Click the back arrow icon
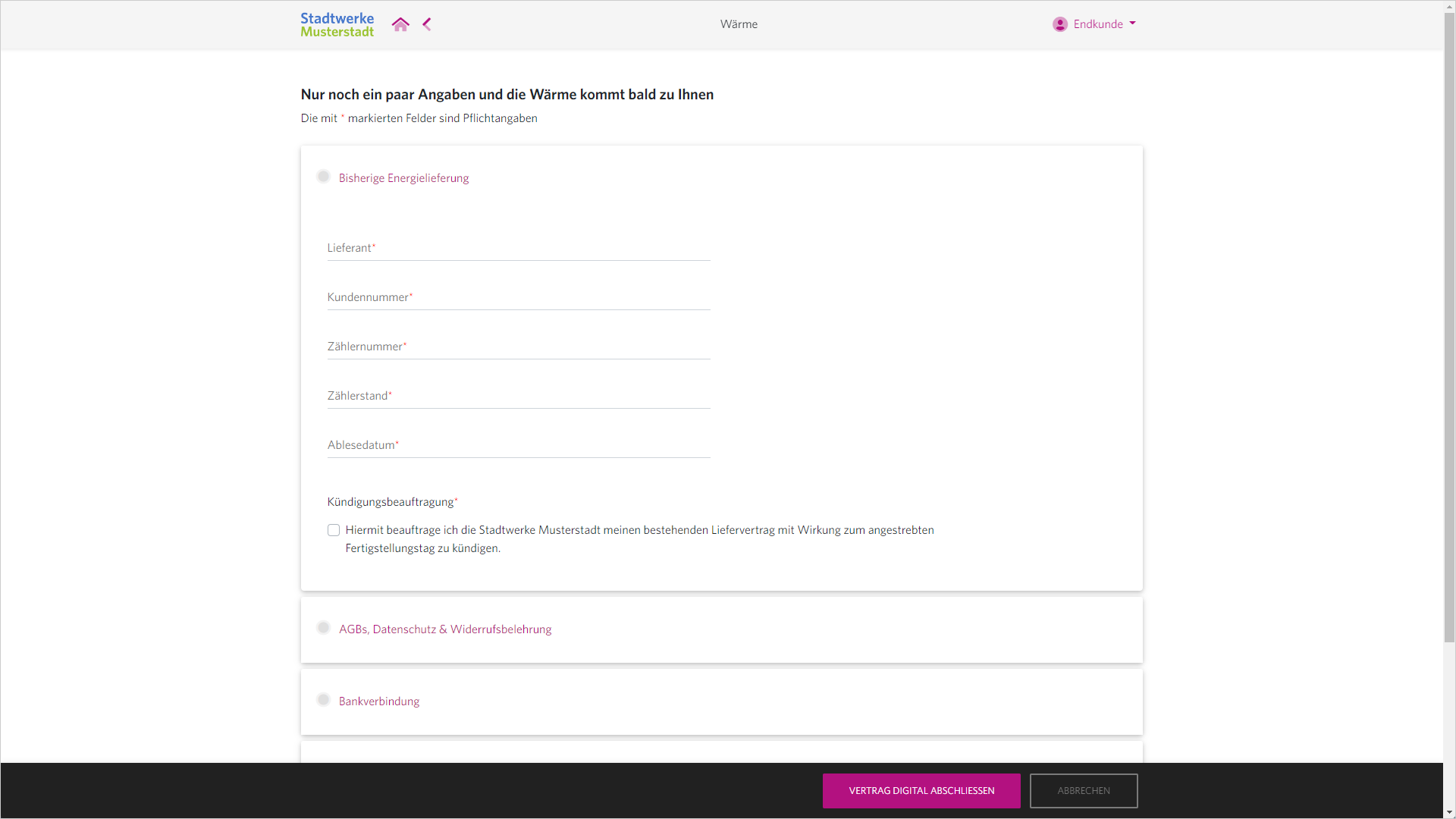The image size is (1456, 819). coord(427,24)
